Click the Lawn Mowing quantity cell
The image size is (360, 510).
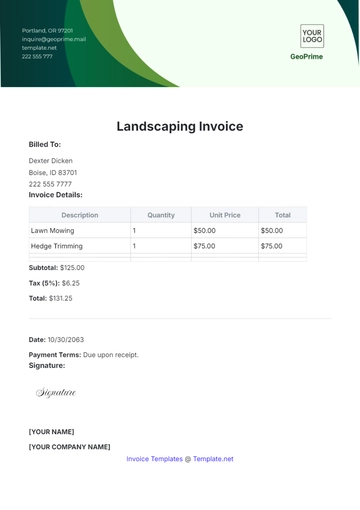pos(161,231)
